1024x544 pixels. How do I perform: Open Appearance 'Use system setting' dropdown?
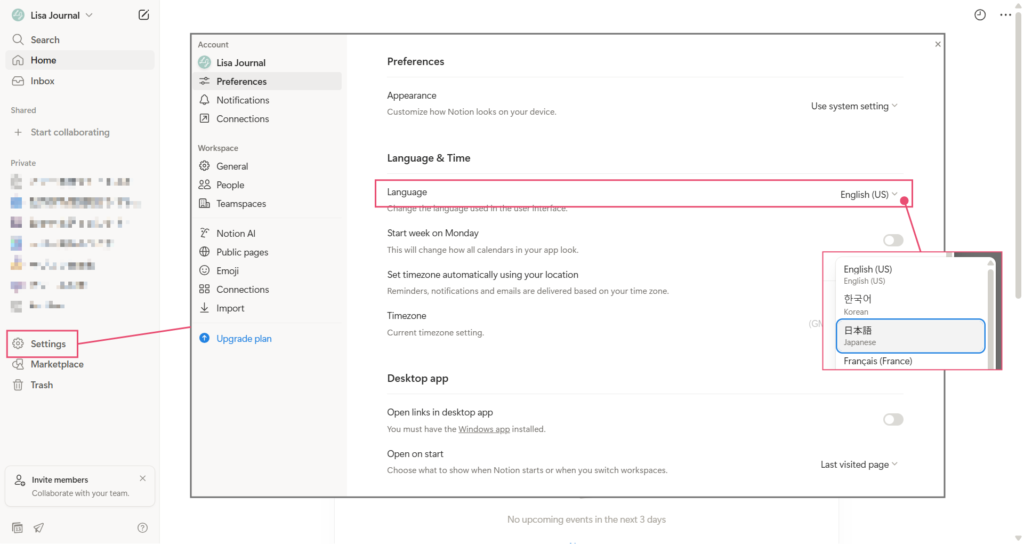tap(854, 106)
